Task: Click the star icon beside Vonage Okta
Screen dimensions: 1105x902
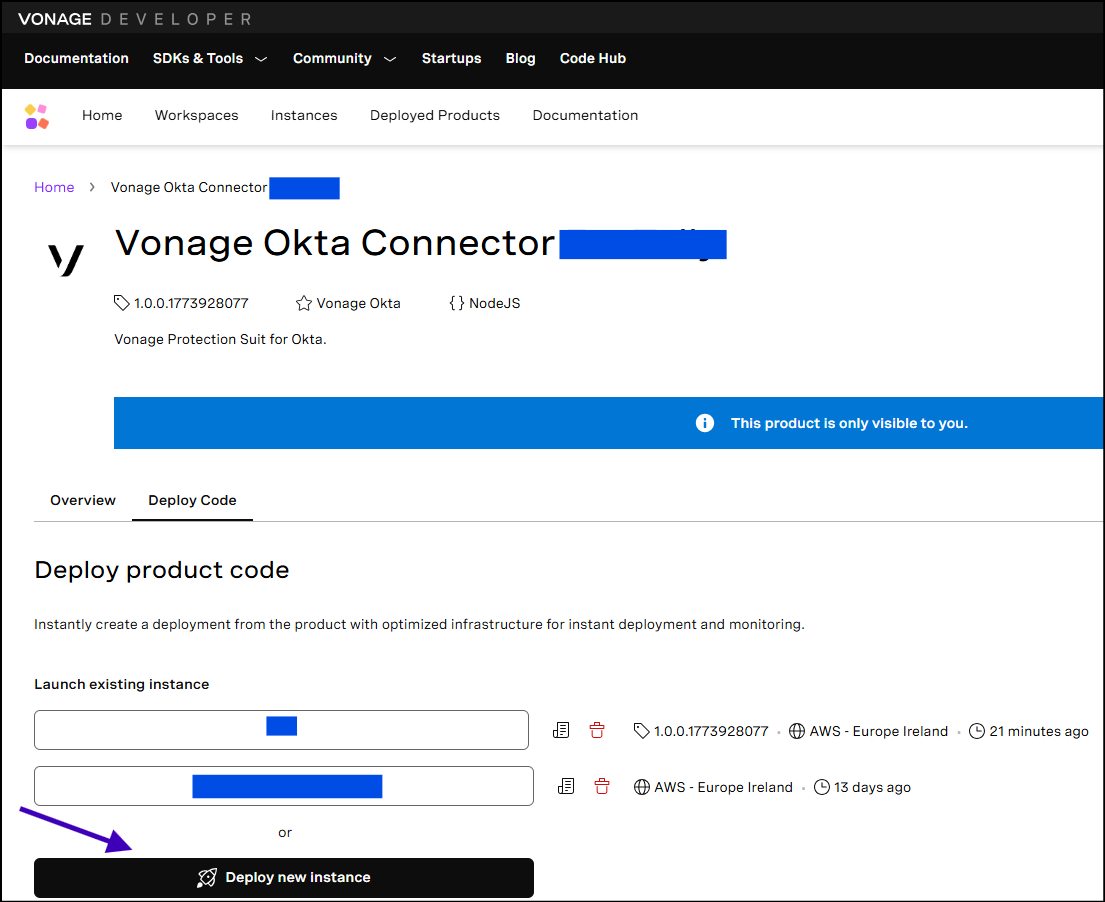Action: click(x=304, y=303)
